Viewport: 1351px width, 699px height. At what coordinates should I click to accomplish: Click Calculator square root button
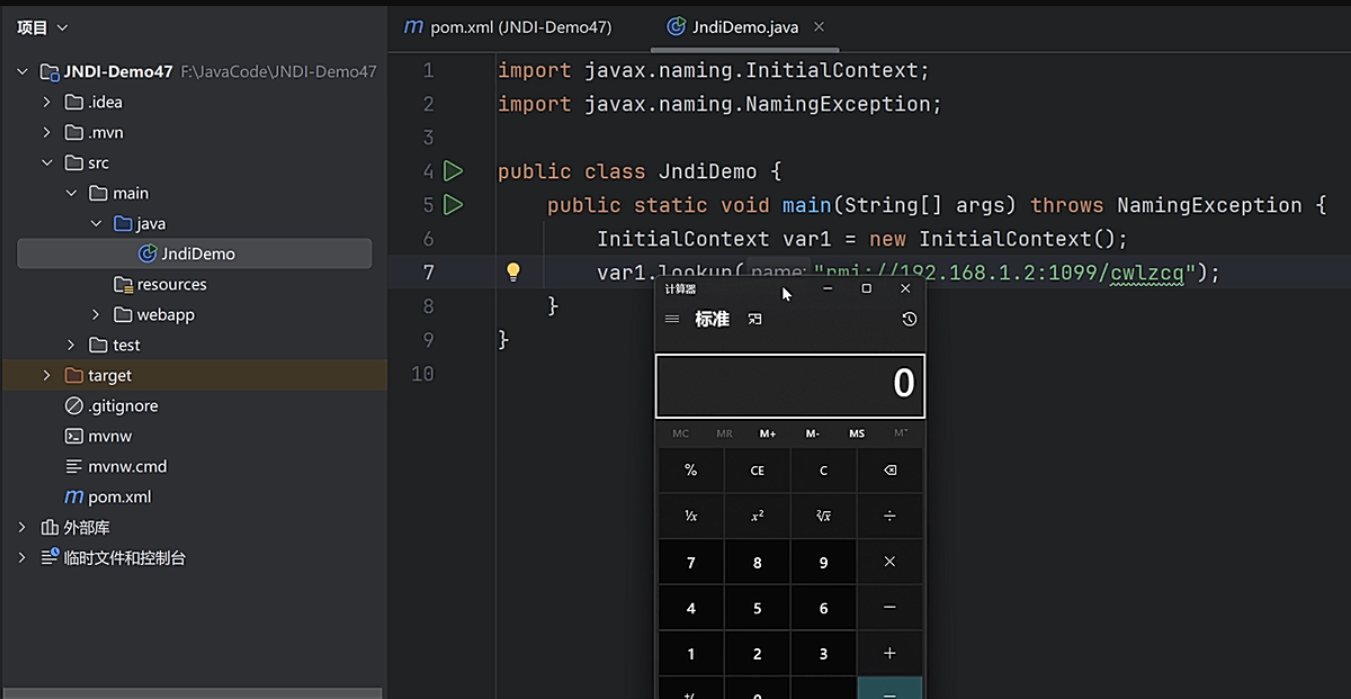point(823,516)
